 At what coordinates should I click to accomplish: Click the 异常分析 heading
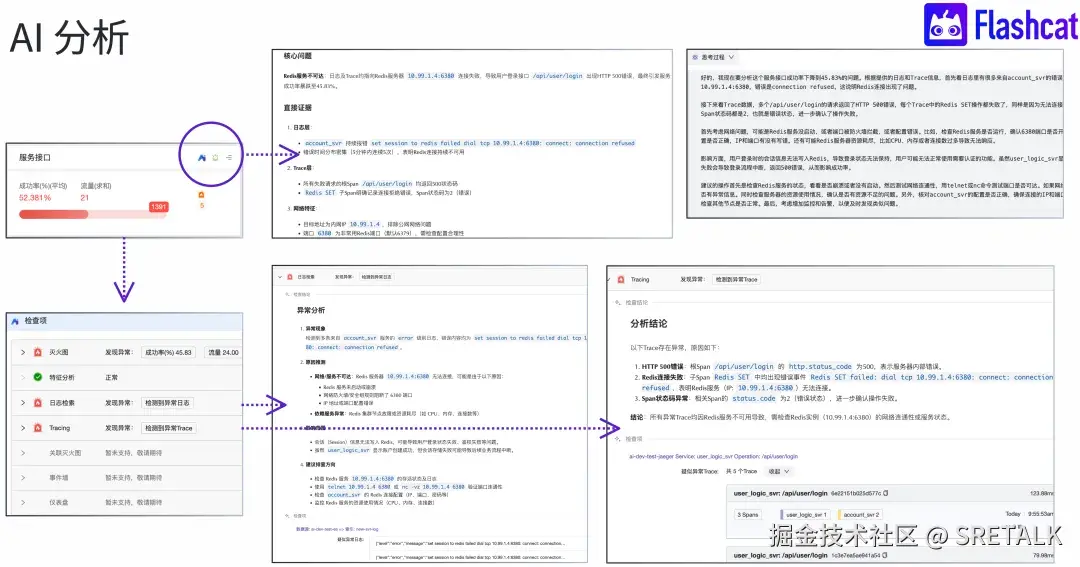coord(311,311)
